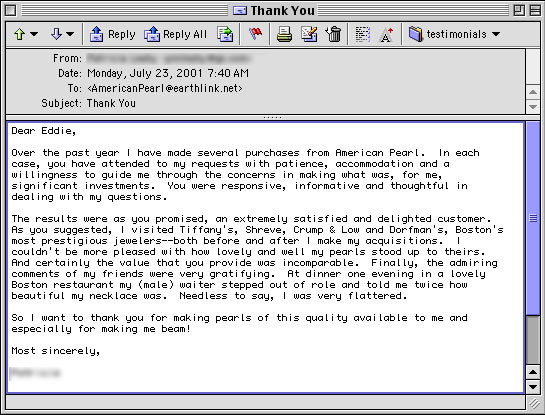Click the print icon
Viewport: 545px width, 415px height.
click(284, 34)
